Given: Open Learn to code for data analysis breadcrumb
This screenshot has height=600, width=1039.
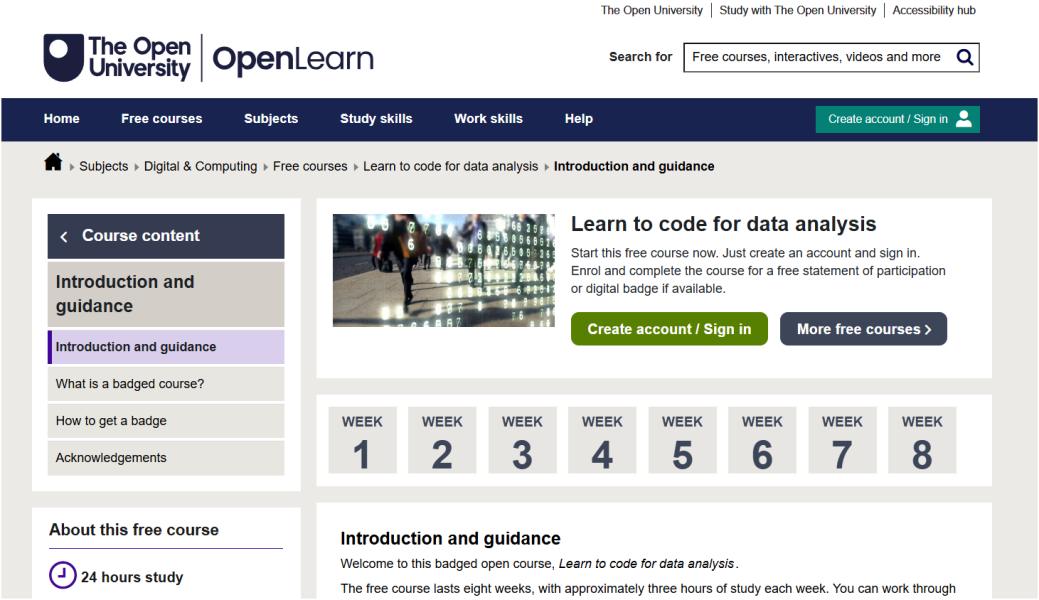Looking at the screenshot, I should 451,166.
